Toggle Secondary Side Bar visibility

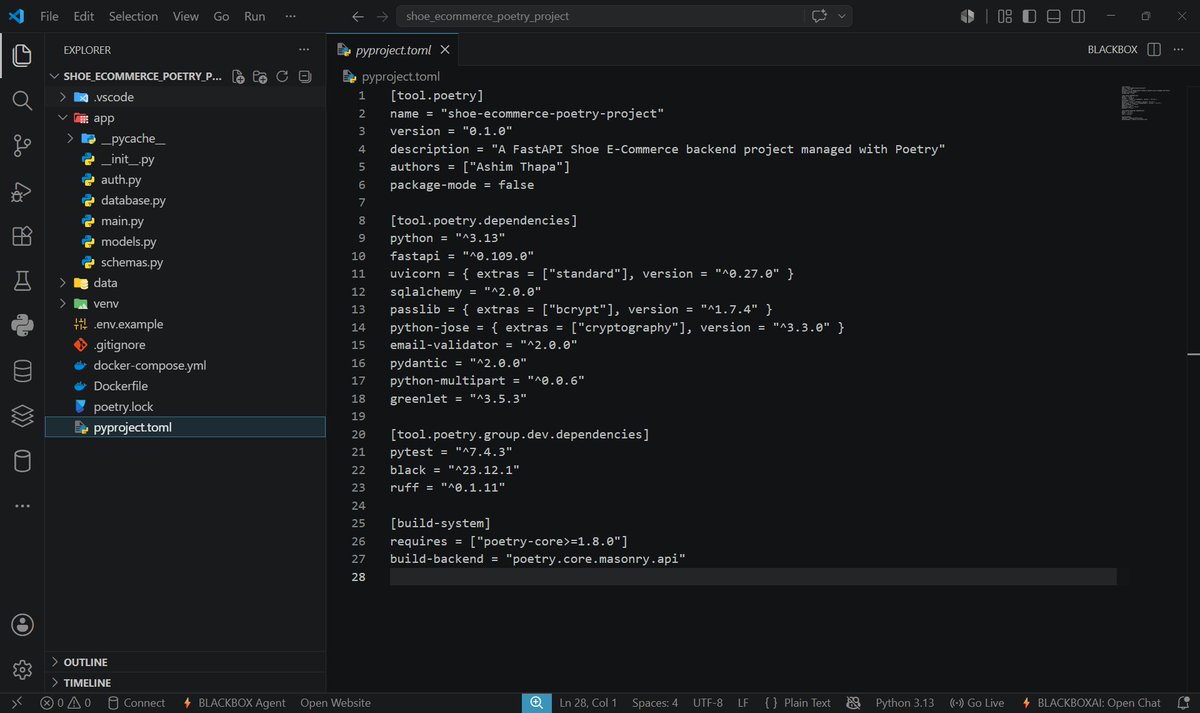[x=1078, y=16]
